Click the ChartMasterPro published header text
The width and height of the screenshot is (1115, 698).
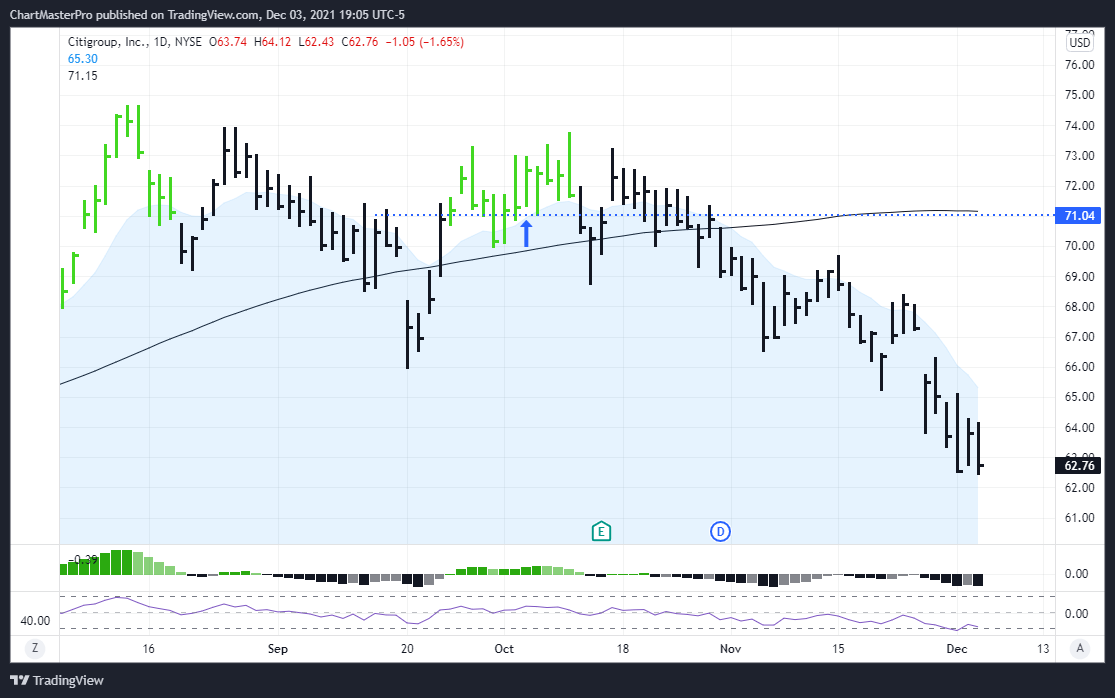click(207, 14)
